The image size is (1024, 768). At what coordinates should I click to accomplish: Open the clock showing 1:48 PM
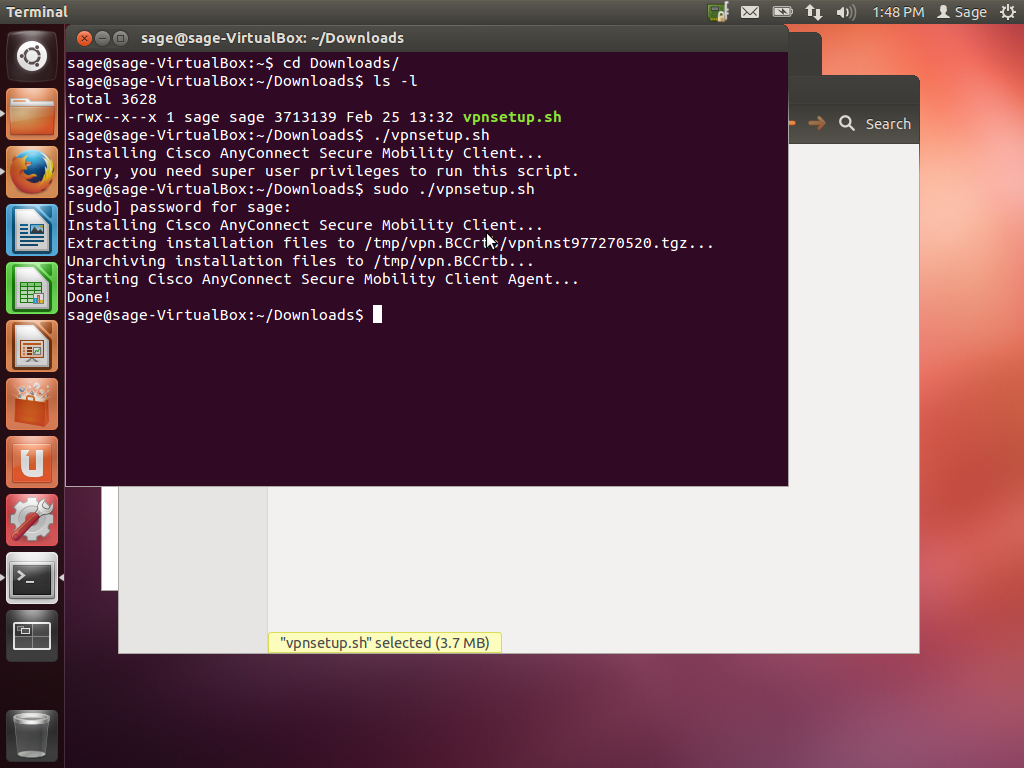pyautogui.click(x=898, y=12)
